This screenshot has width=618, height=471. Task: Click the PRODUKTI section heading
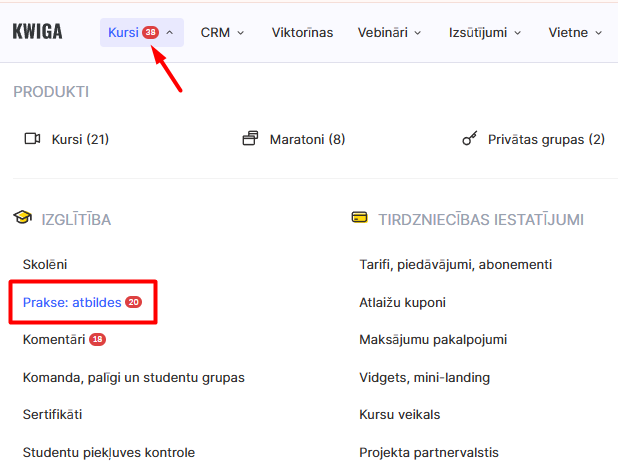click(51, 92)
